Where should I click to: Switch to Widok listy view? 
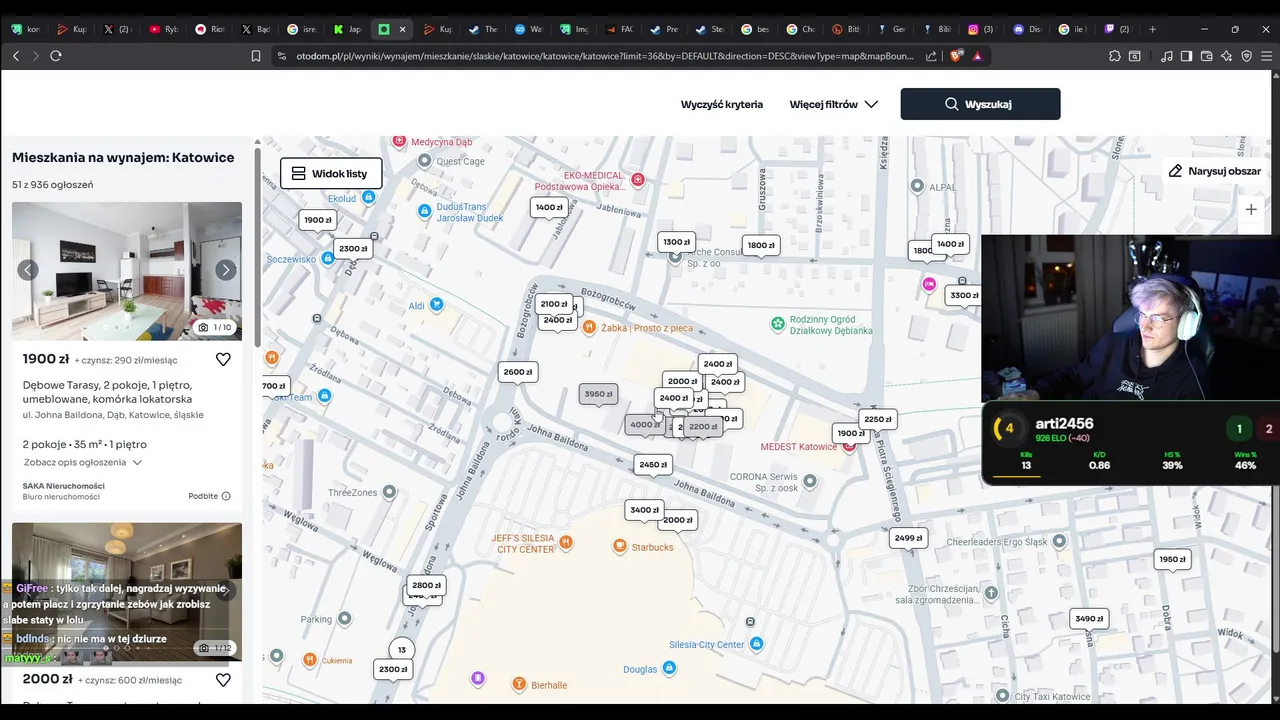[331, 173]
